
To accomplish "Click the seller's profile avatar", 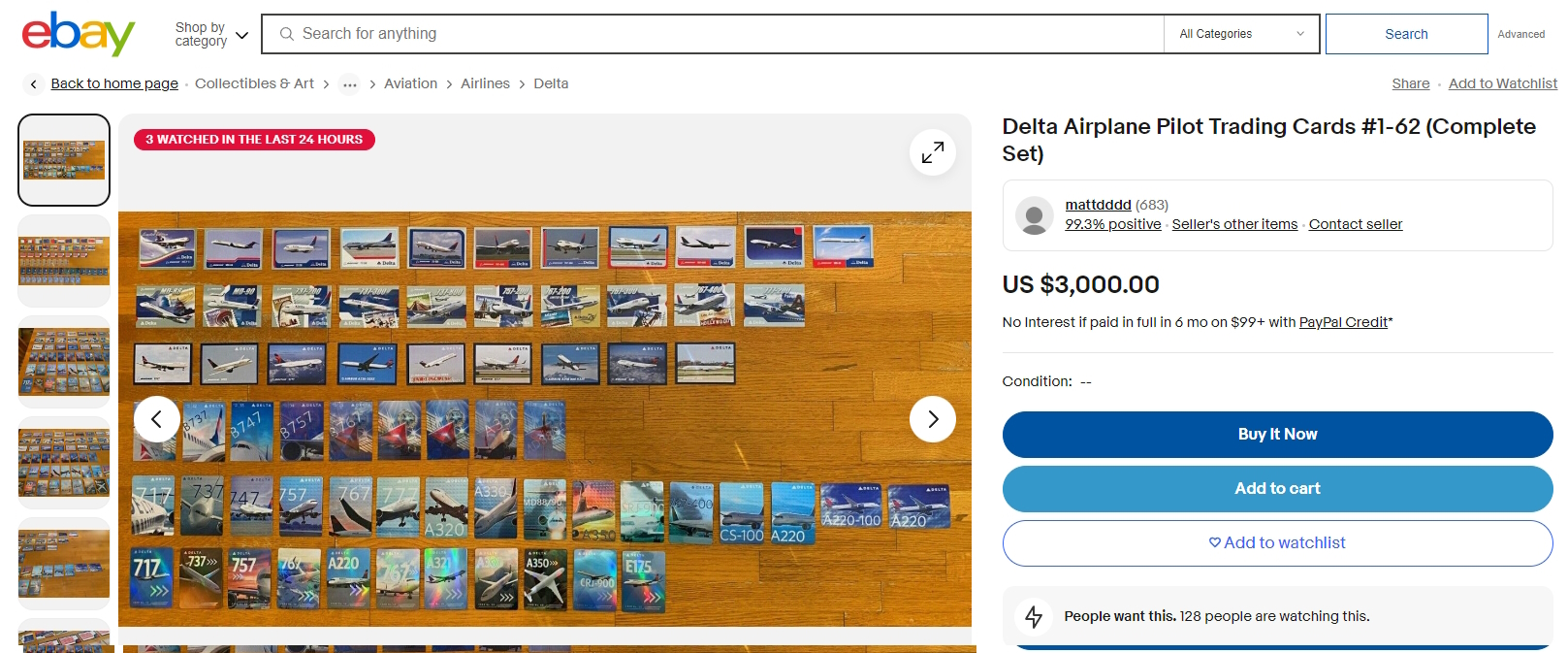I will point(1034,215).
